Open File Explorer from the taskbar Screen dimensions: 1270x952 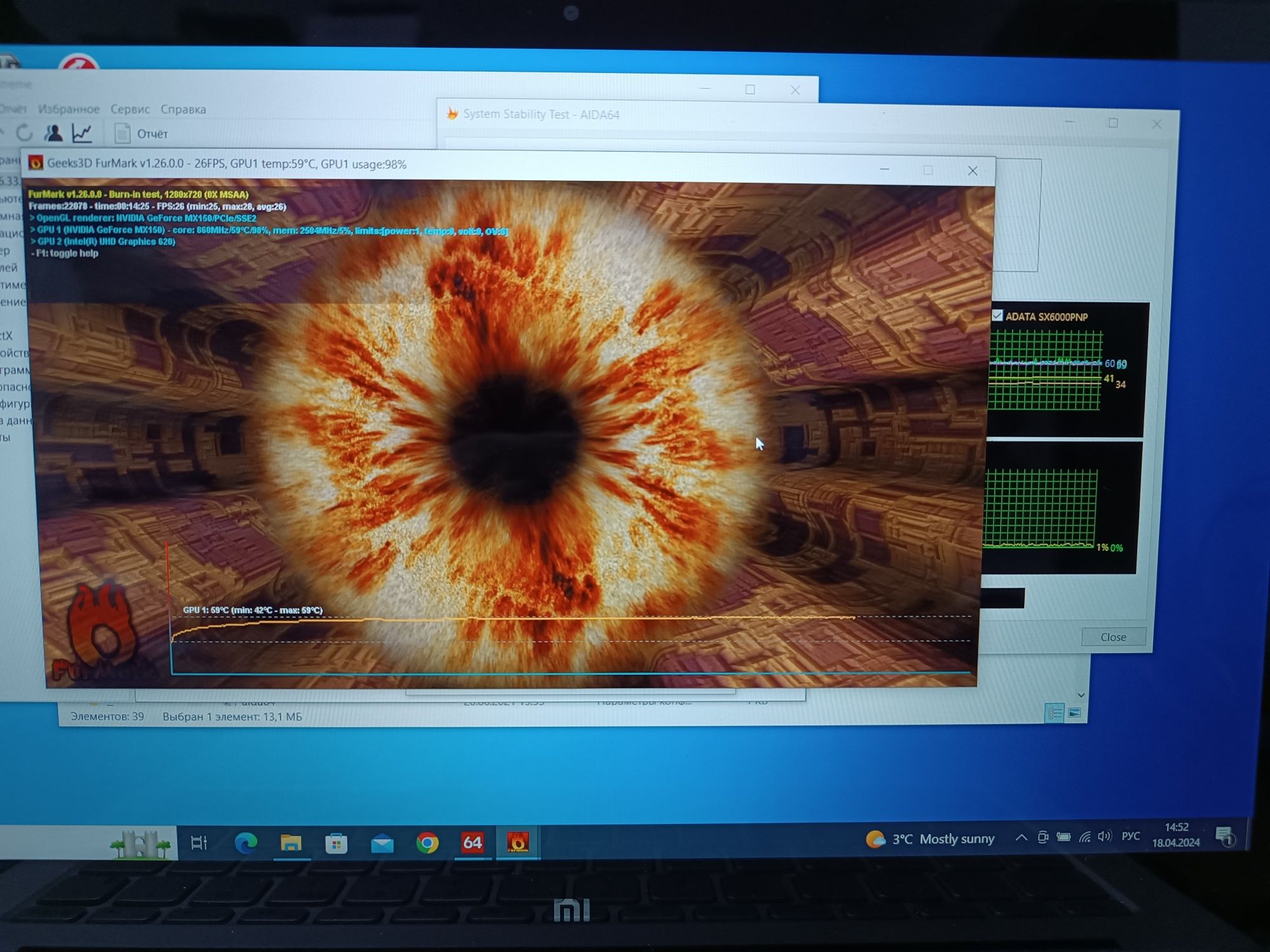tap(291, 843)
